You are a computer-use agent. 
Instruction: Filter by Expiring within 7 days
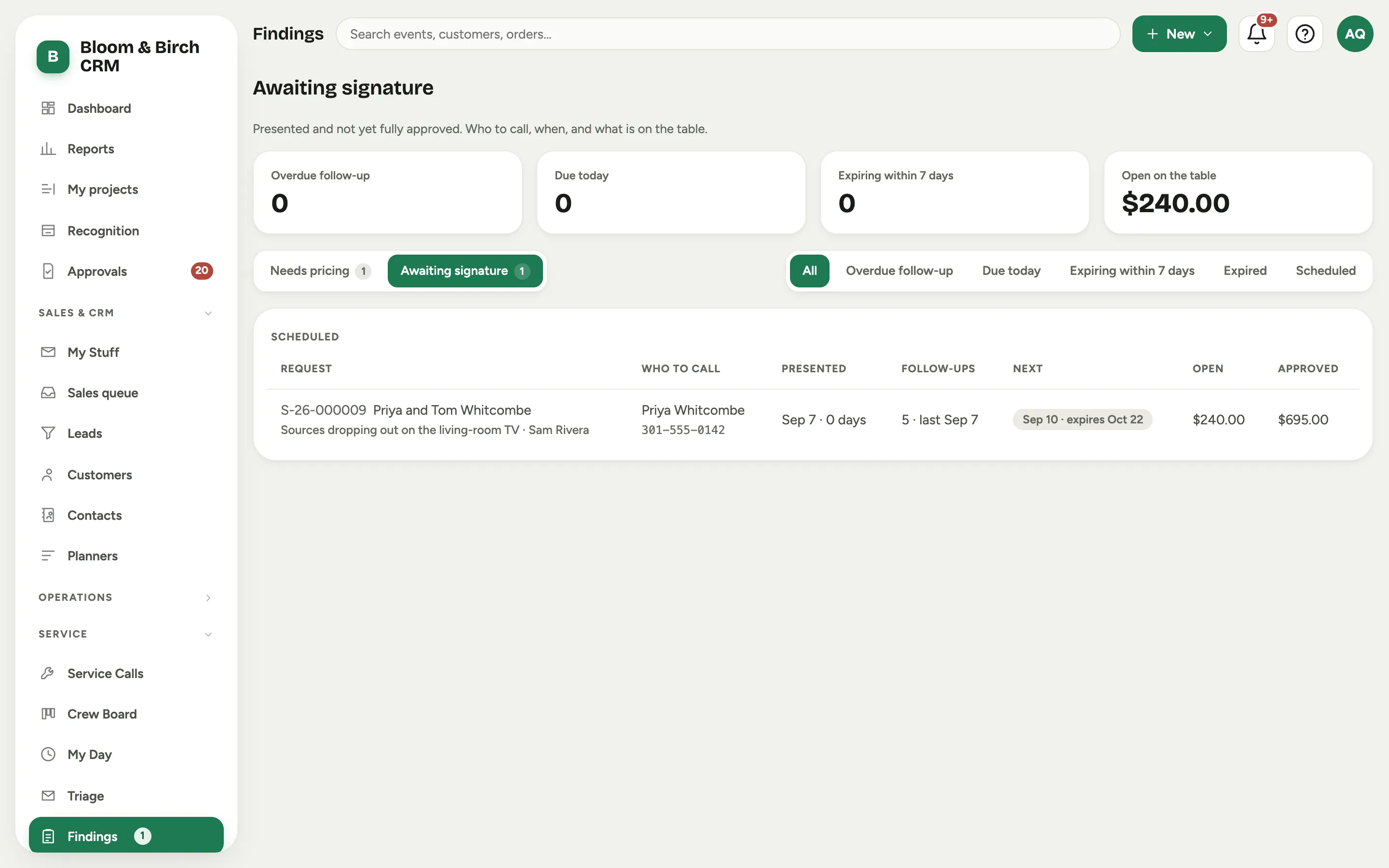[x=1131, y=271]
